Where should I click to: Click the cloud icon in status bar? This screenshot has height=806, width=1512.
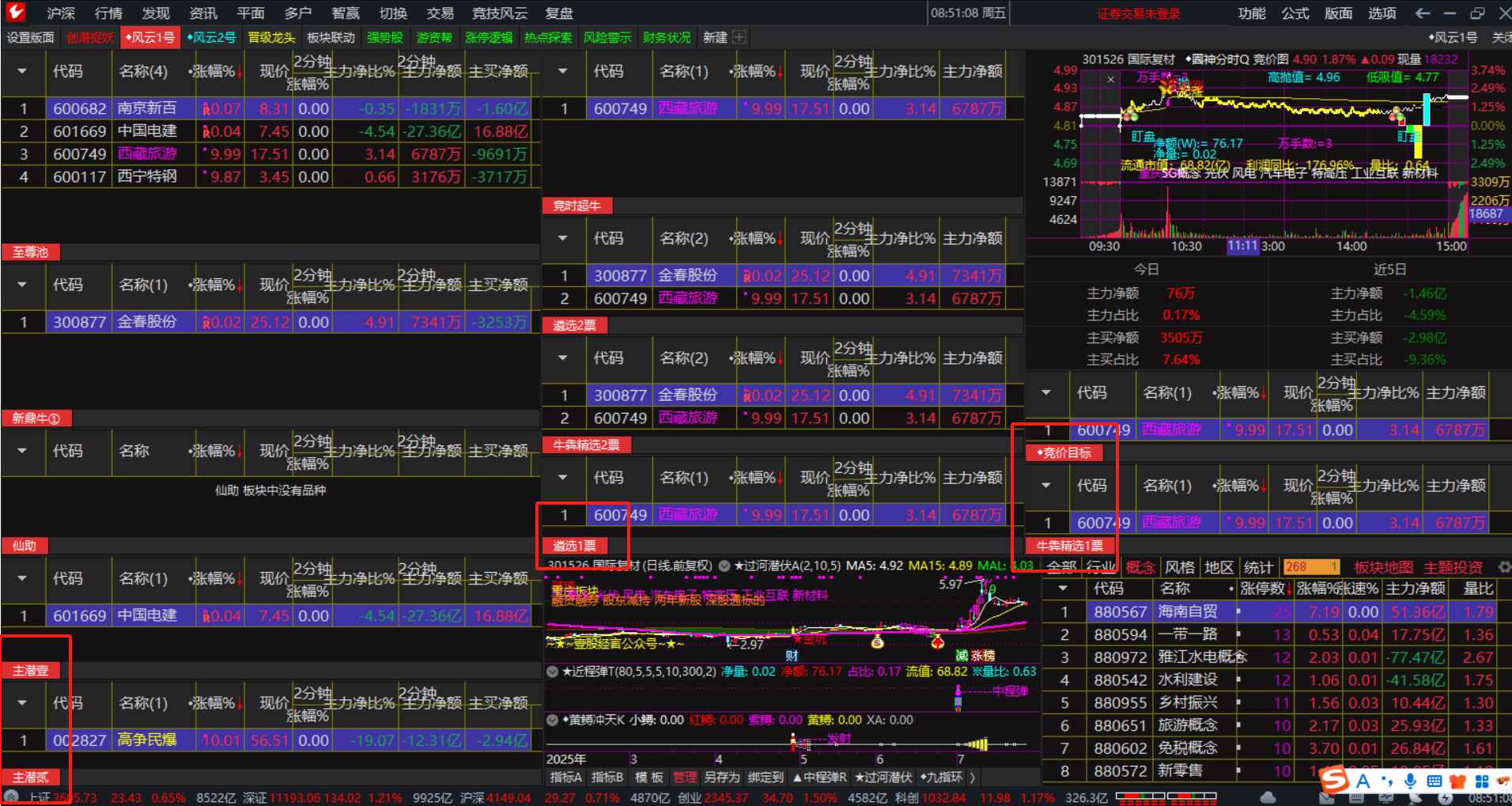click(x=1268, y=797)
